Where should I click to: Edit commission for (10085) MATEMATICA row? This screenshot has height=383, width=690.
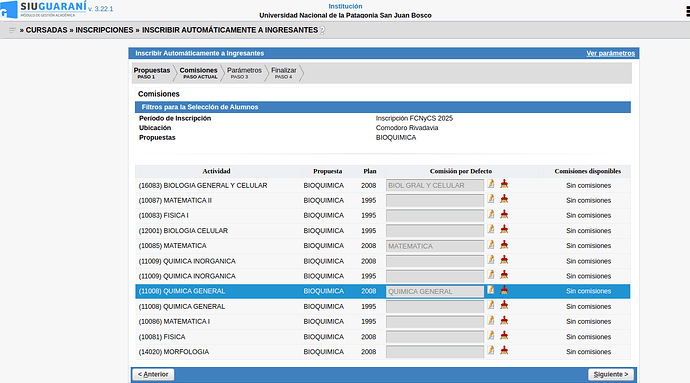(491, 245)
